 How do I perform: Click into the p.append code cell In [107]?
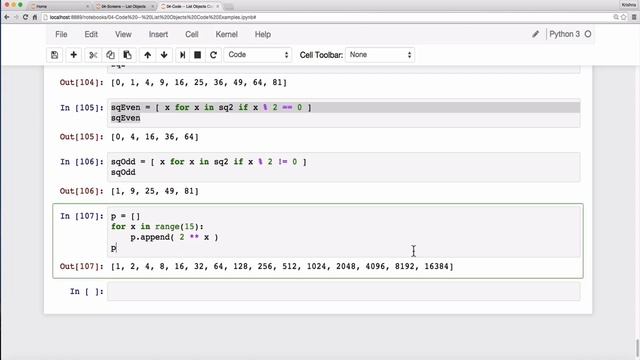point(343,232)
